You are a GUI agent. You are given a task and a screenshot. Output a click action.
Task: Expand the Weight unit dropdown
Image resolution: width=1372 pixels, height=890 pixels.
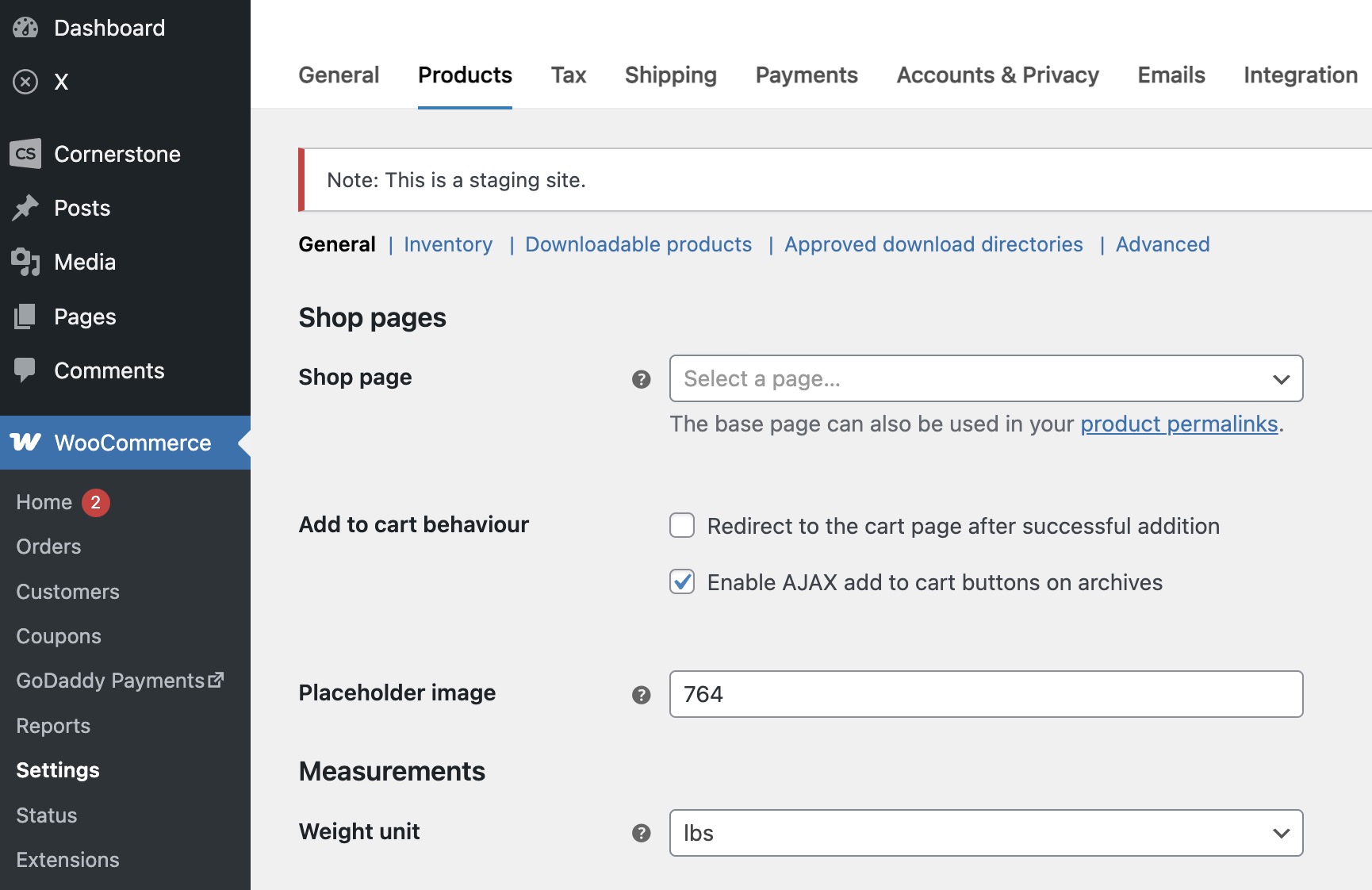tap(986, 833)
